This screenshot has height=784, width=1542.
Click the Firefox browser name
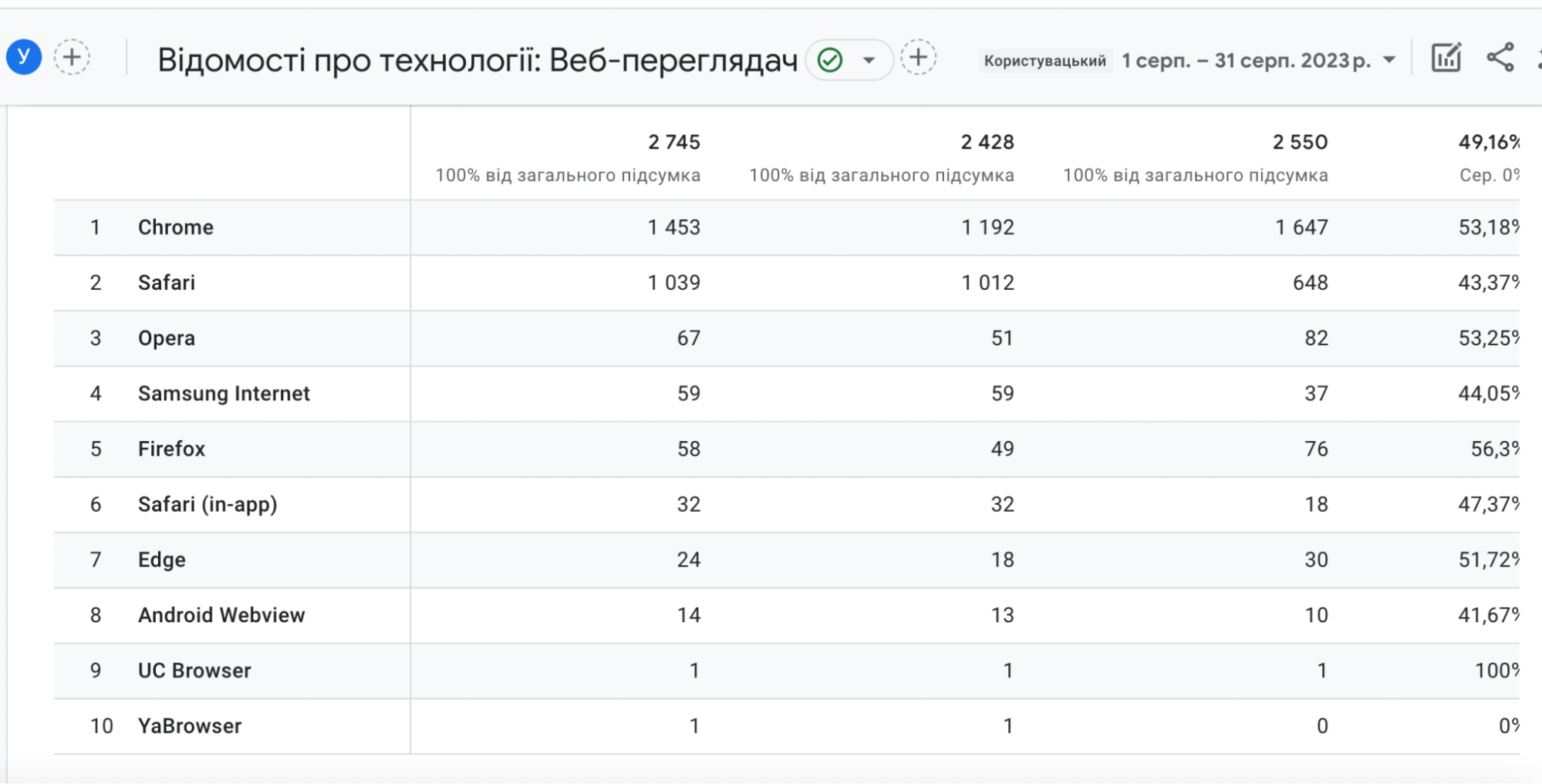click(171, 449)
